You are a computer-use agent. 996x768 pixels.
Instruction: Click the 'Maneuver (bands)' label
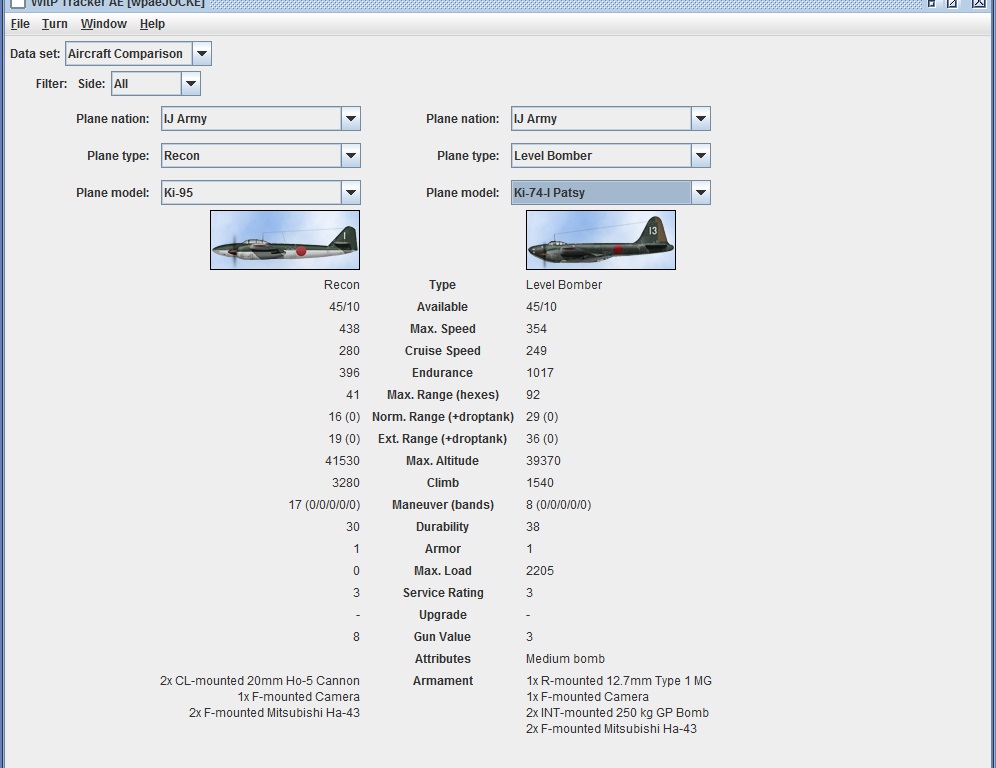[x=443, y=505]
